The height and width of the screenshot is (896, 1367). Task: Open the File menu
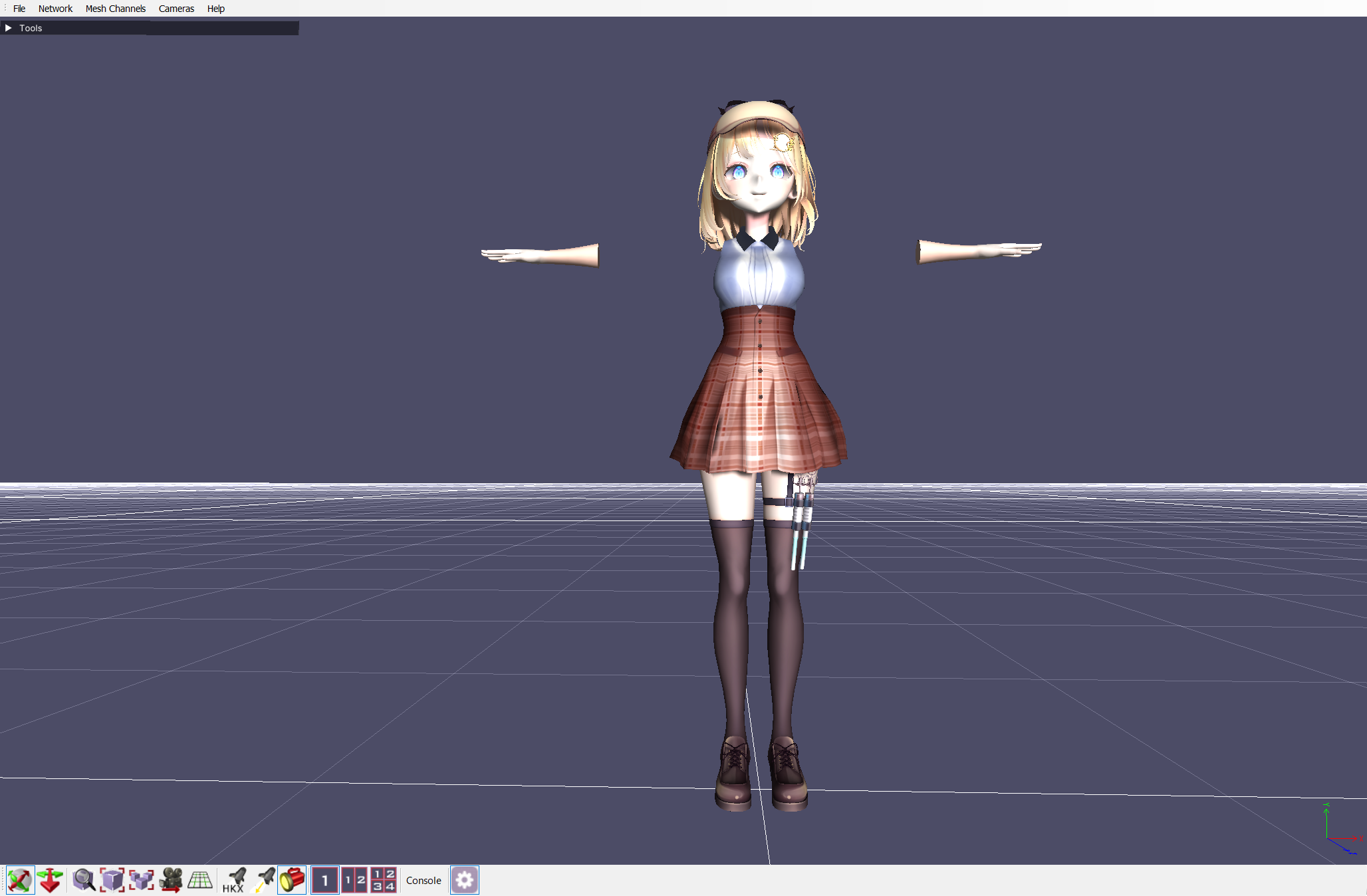tap(19, 9)
